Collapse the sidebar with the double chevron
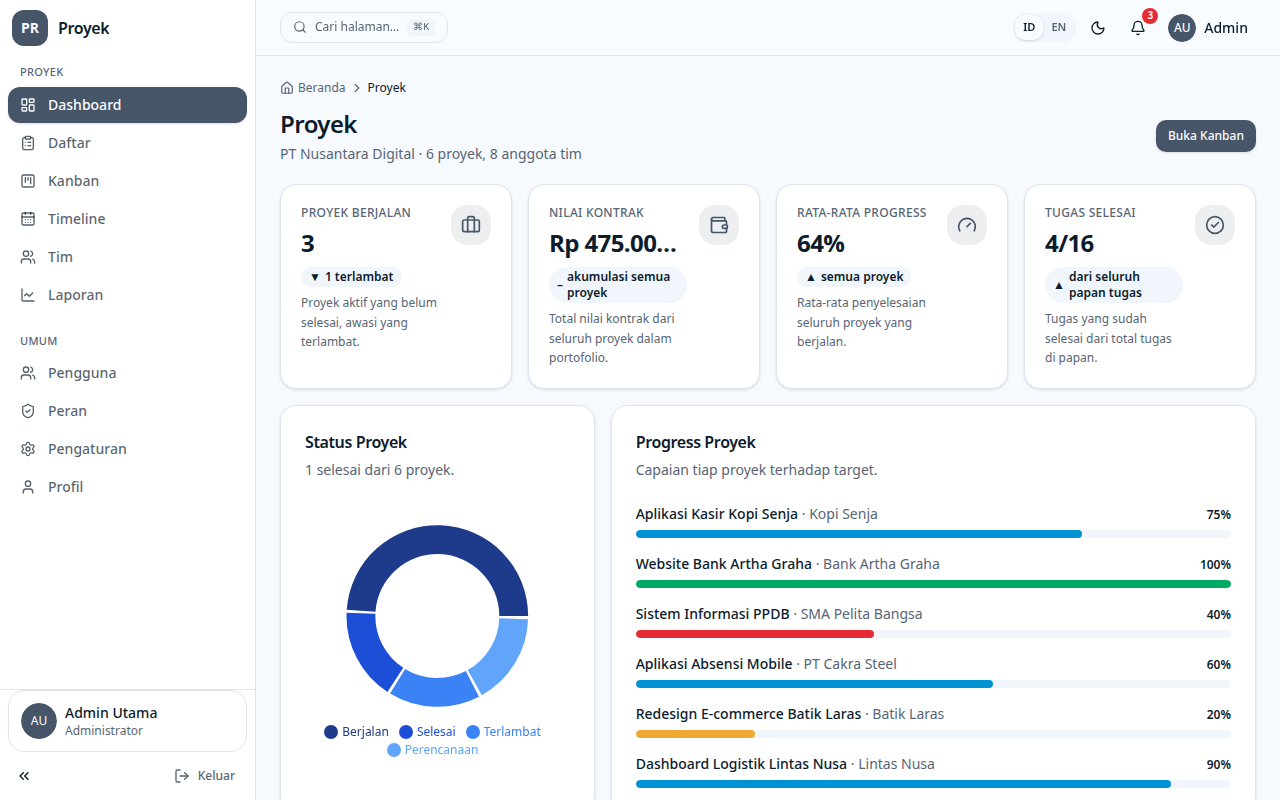This screenshot has width=1280, height=800. [x=24, y=776]
